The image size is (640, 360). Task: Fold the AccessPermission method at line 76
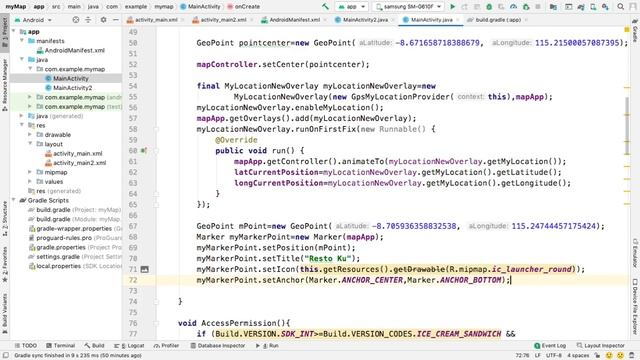[156, 323]
